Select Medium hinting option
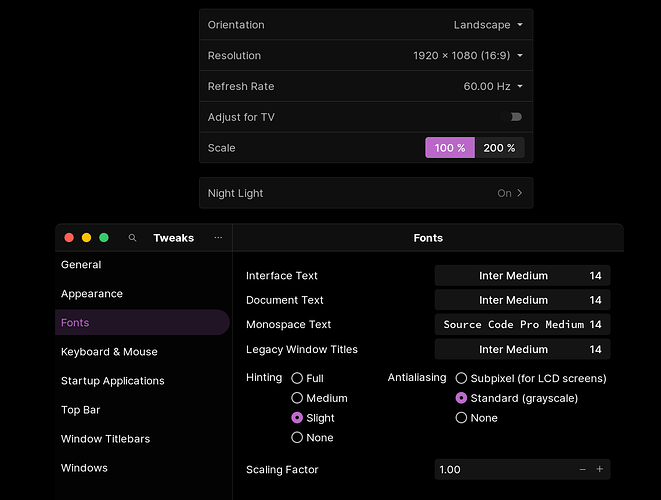The image size is (661, 500). click(297, 398)
